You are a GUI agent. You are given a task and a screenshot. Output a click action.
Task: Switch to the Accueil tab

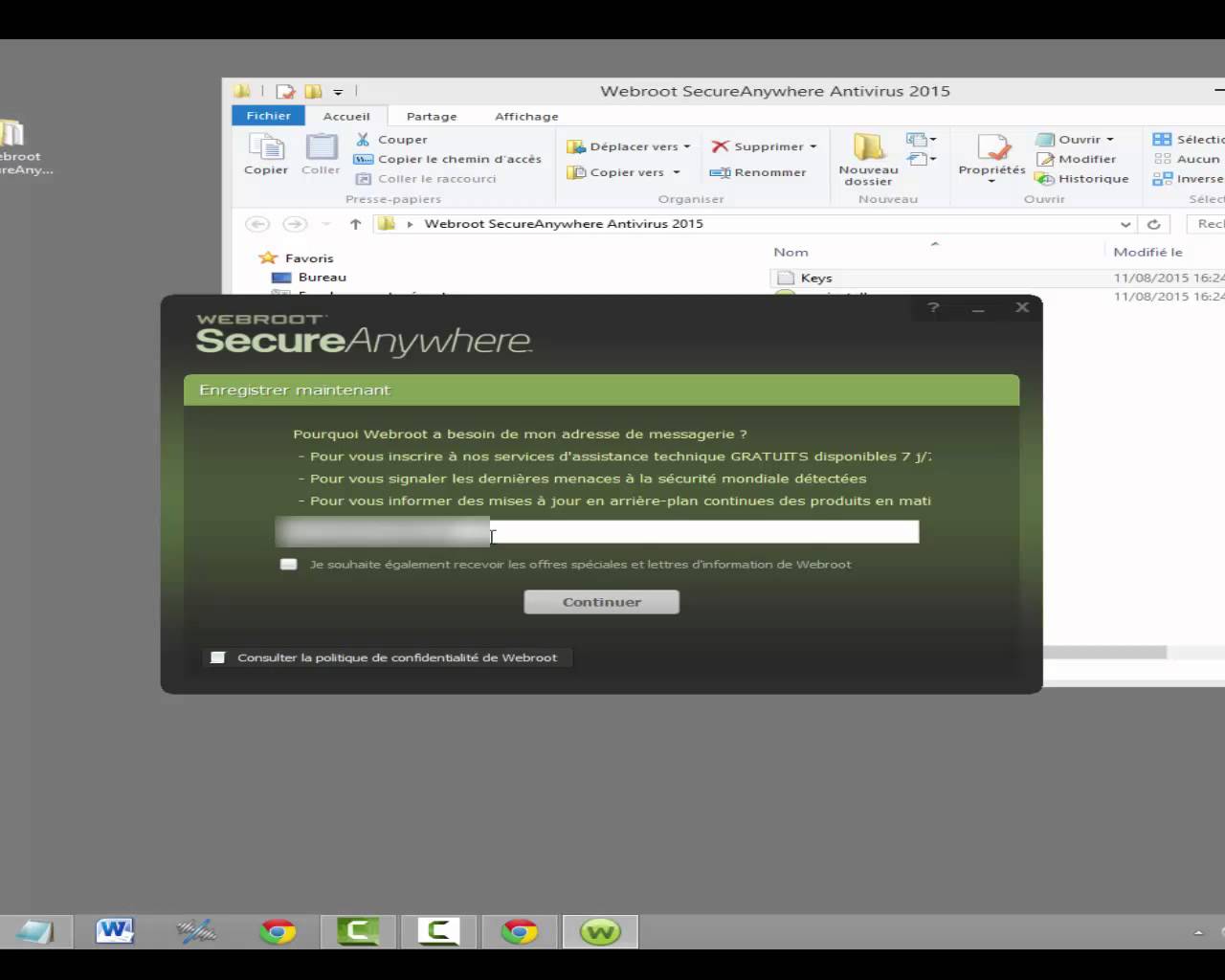(346, 116)
